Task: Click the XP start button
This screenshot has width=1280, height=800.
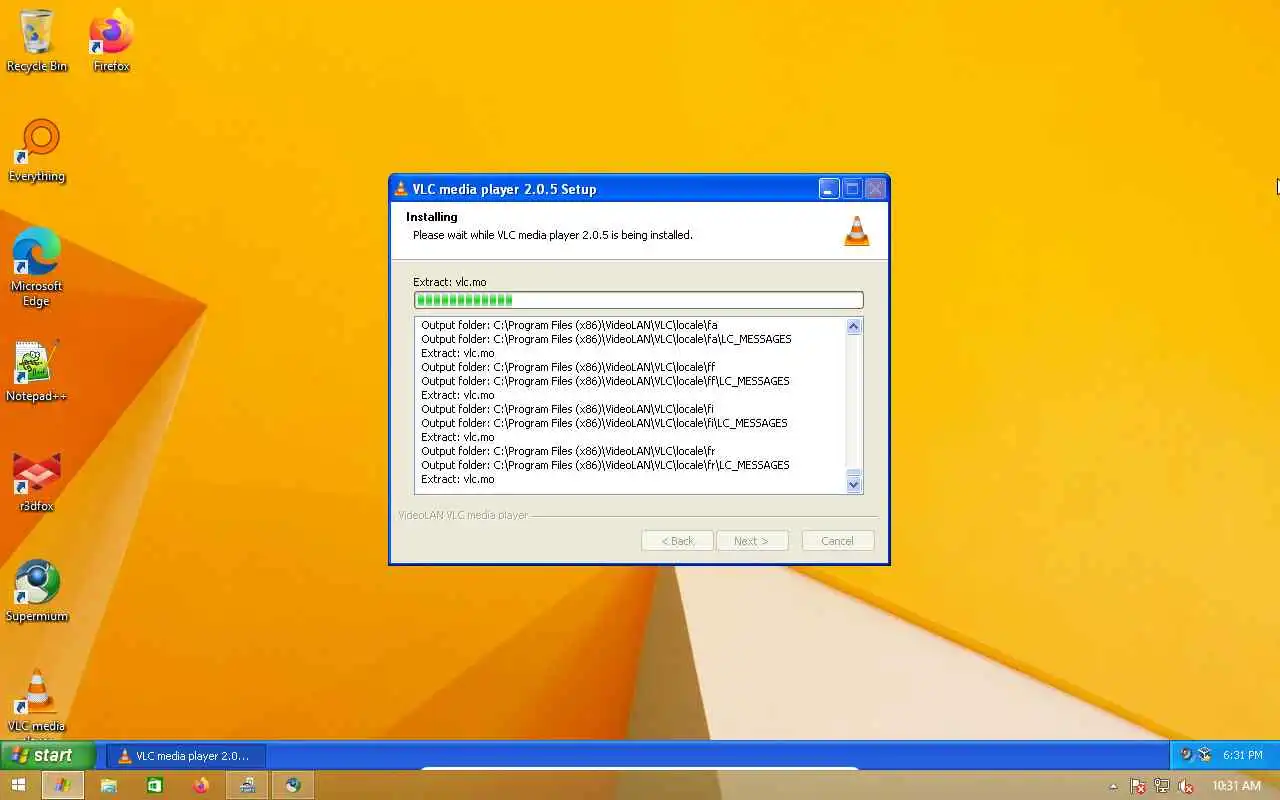Action: 47,755
